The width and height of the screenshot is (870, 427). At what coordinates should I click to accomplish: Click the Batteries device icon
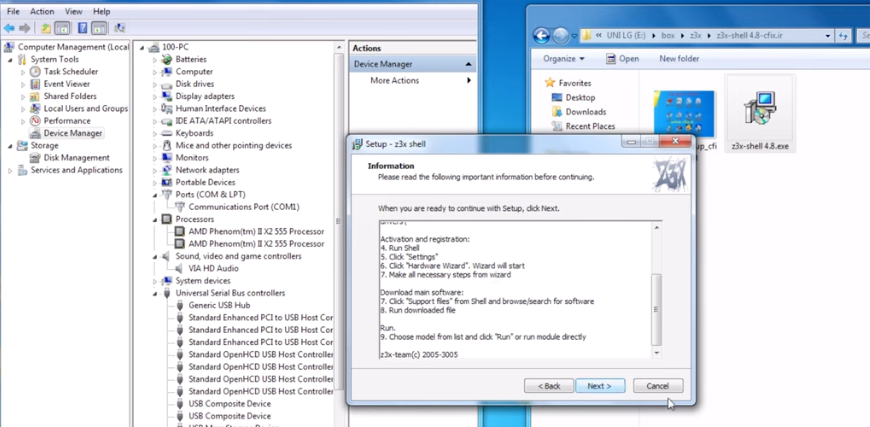click(166, 59)
